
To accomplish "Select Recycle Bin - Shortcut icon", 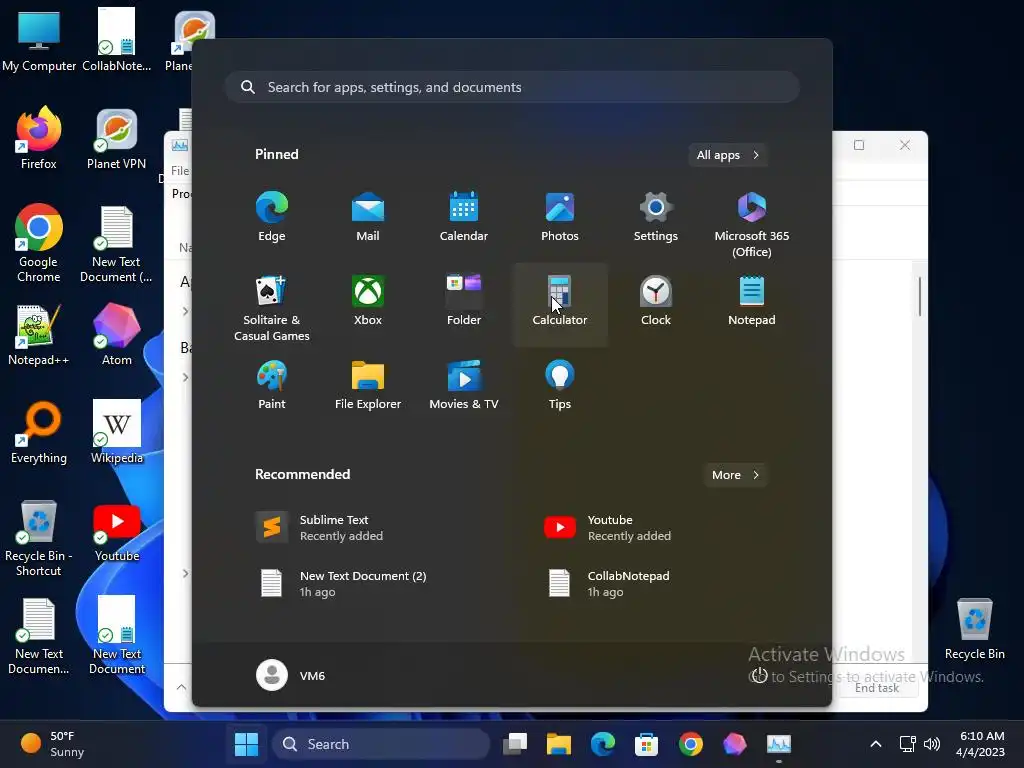I will (x=39, y=538).
